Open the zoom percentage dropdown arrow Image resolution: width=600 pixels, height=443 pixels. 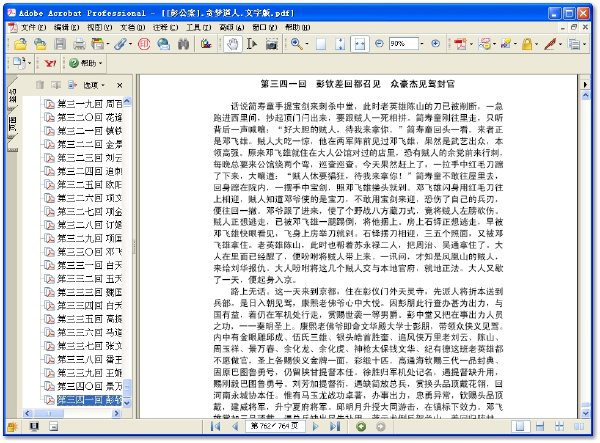click(x=422, y=44)
